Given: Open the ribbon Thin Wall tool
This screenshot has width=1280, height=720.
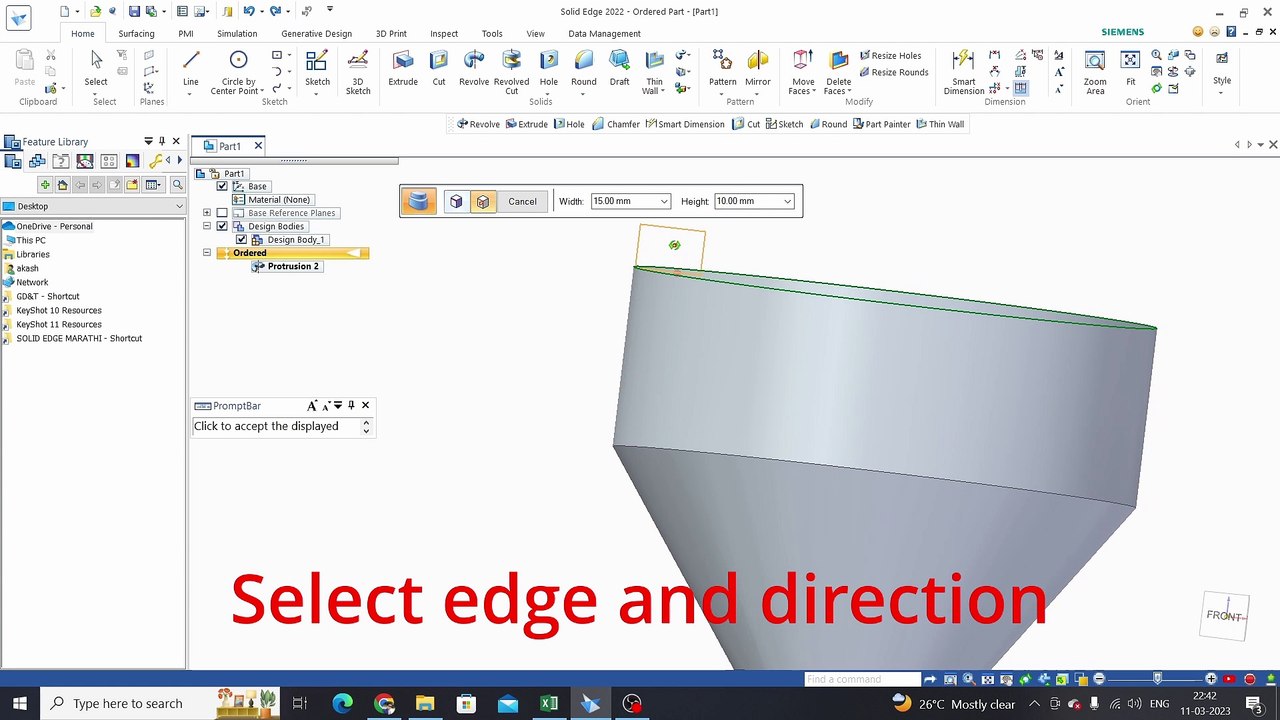Looking at the screenshot, I should 654,72.
